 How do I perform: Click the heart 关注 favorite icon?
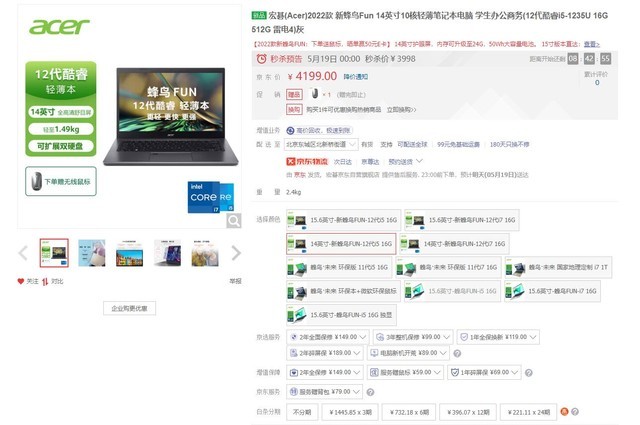click(20, 281)
